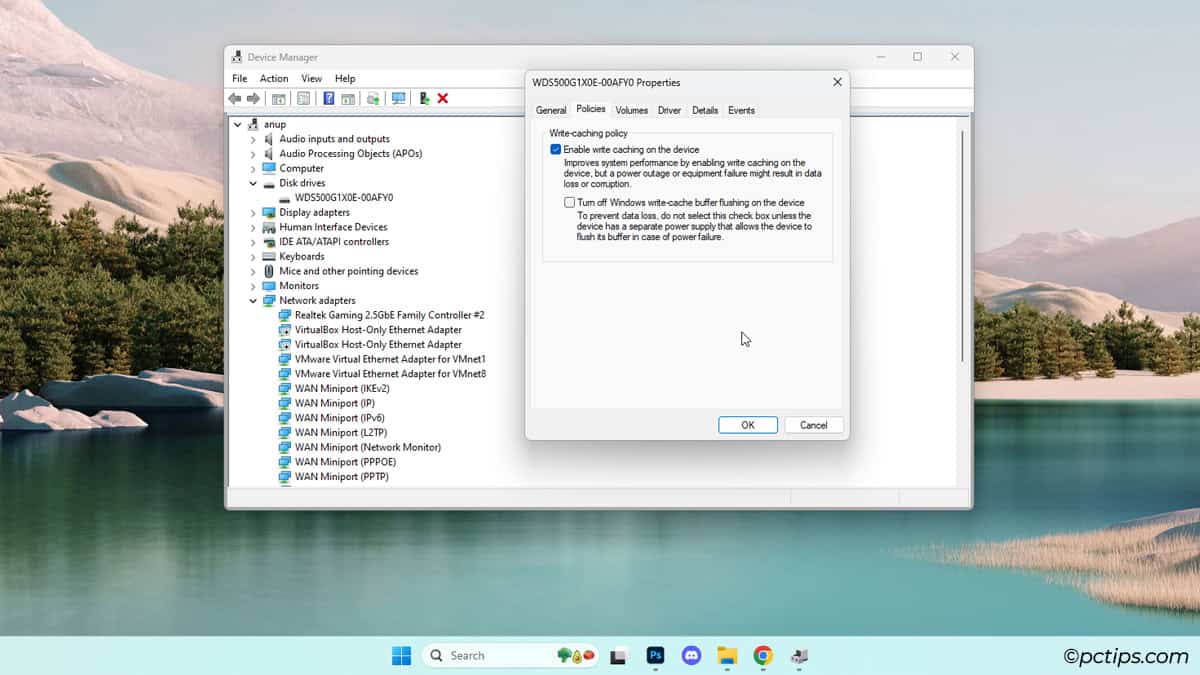Click the Back arrow in Device Manager toolbar
The width and height of the screenshot is (1200, 675).
coord(234,98)
